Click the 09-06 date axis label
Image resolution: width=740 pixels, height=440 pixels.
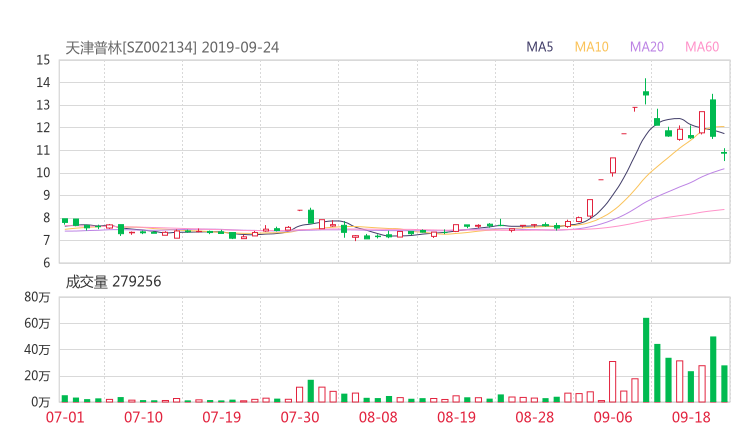coord(613,417)
